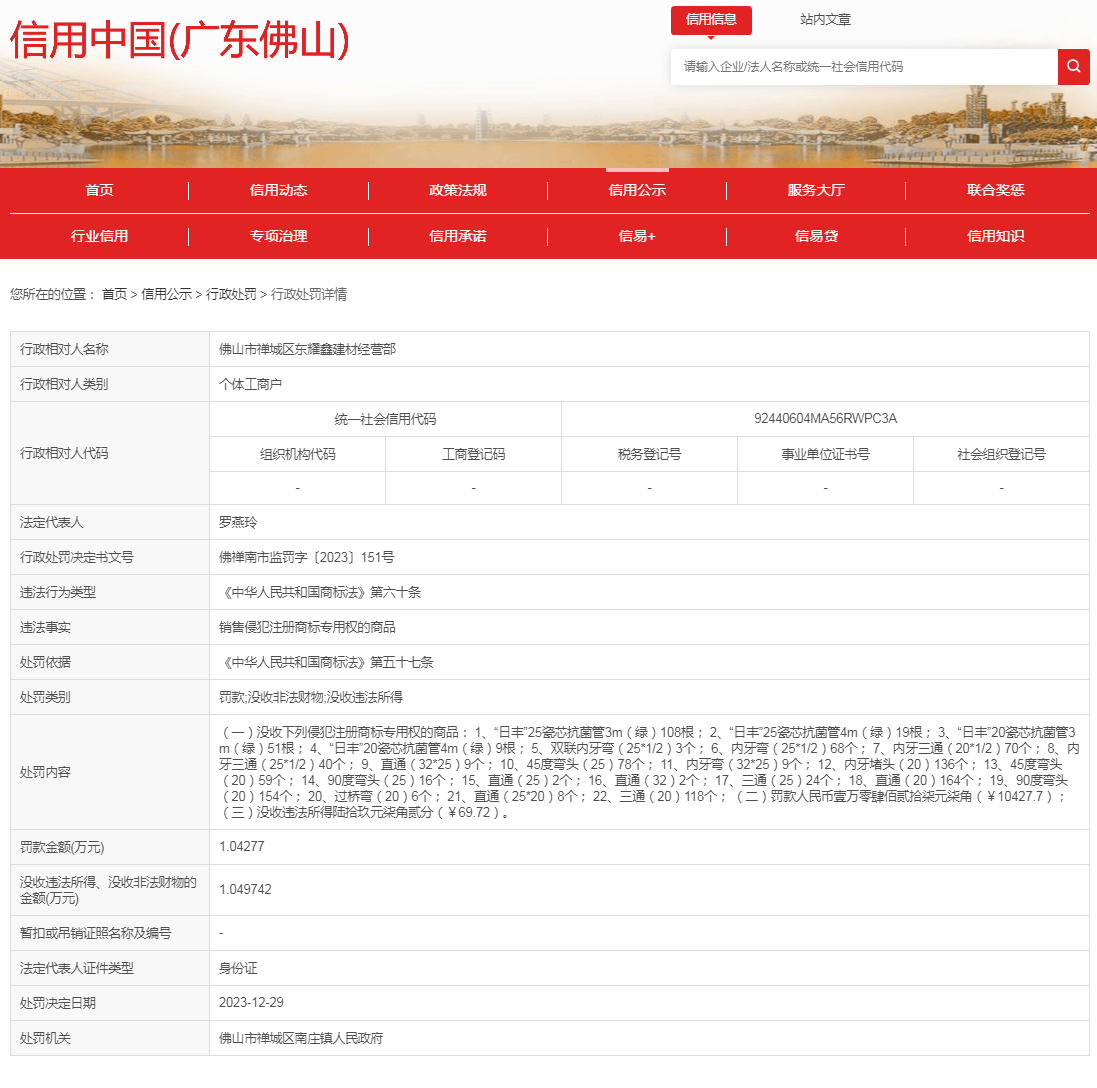Open the 首页 navigation menu item
Viewport: 1097px width, 1088px height.
pos(99,190)
